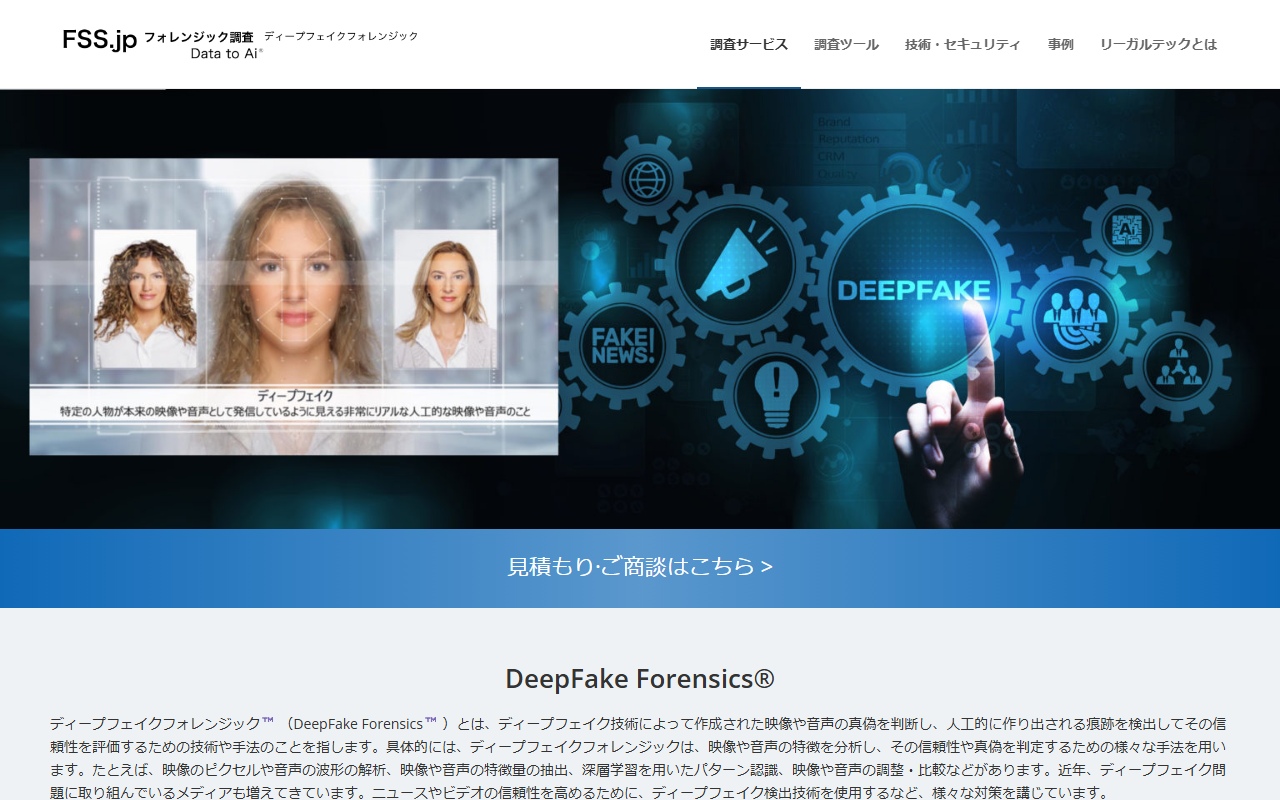1280x800 pixels.
Task: Click the people network gear icon
Action: [1177, 364]
